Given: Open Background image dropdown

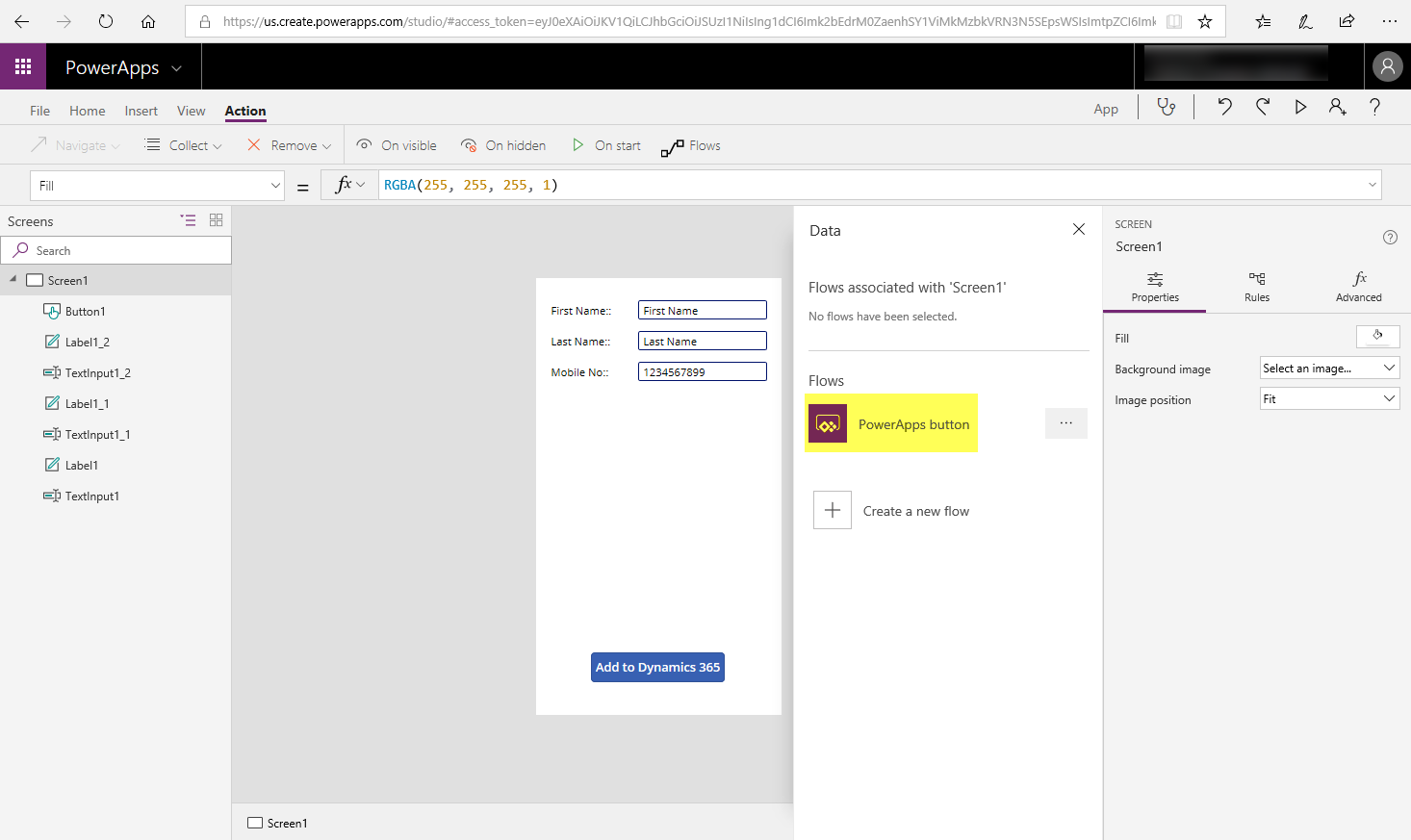Looking at the screenshot, I should [1330, 368].
